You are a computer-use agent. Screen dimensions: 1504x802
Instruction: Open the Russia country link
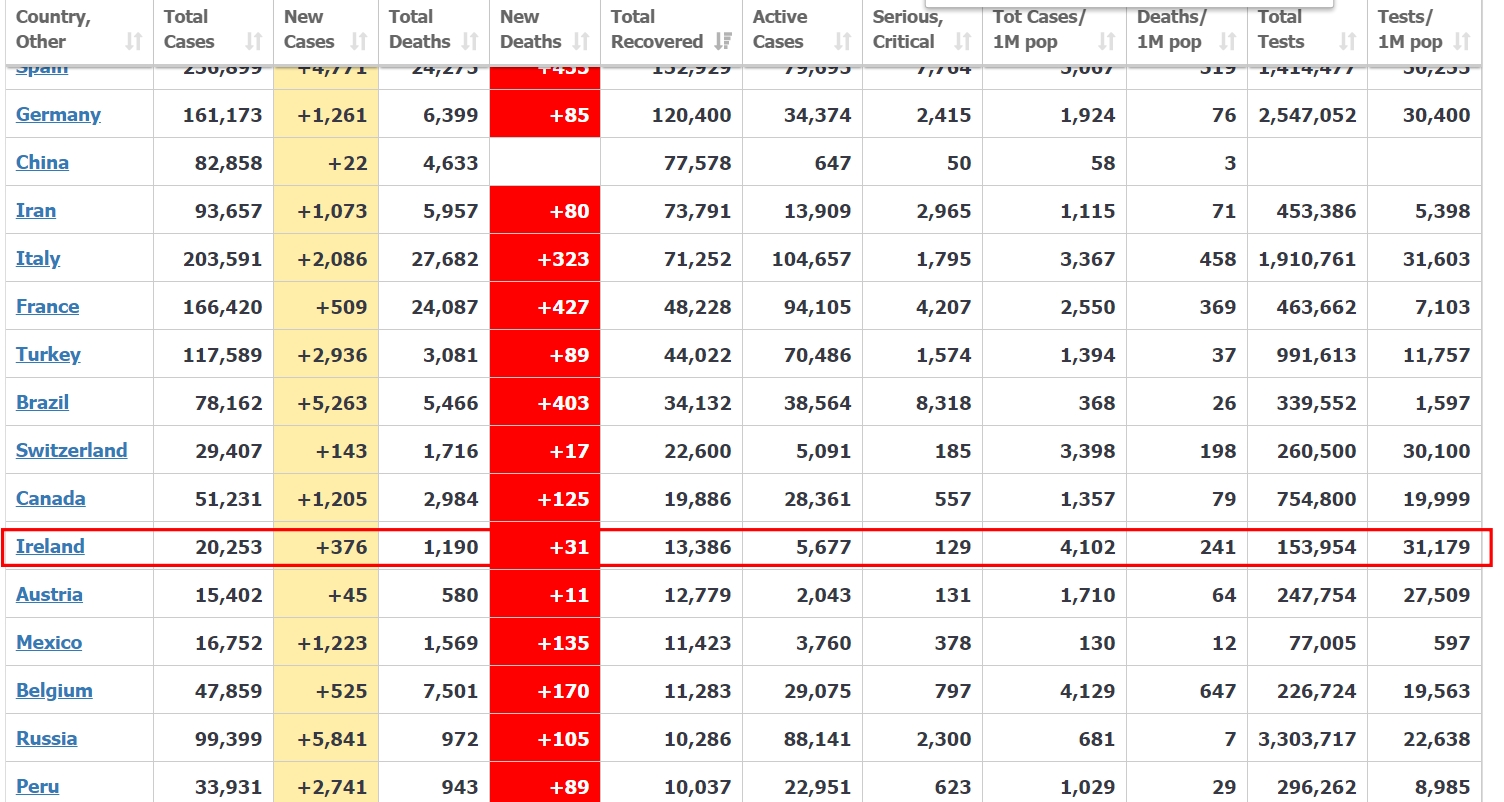point(46,738)
